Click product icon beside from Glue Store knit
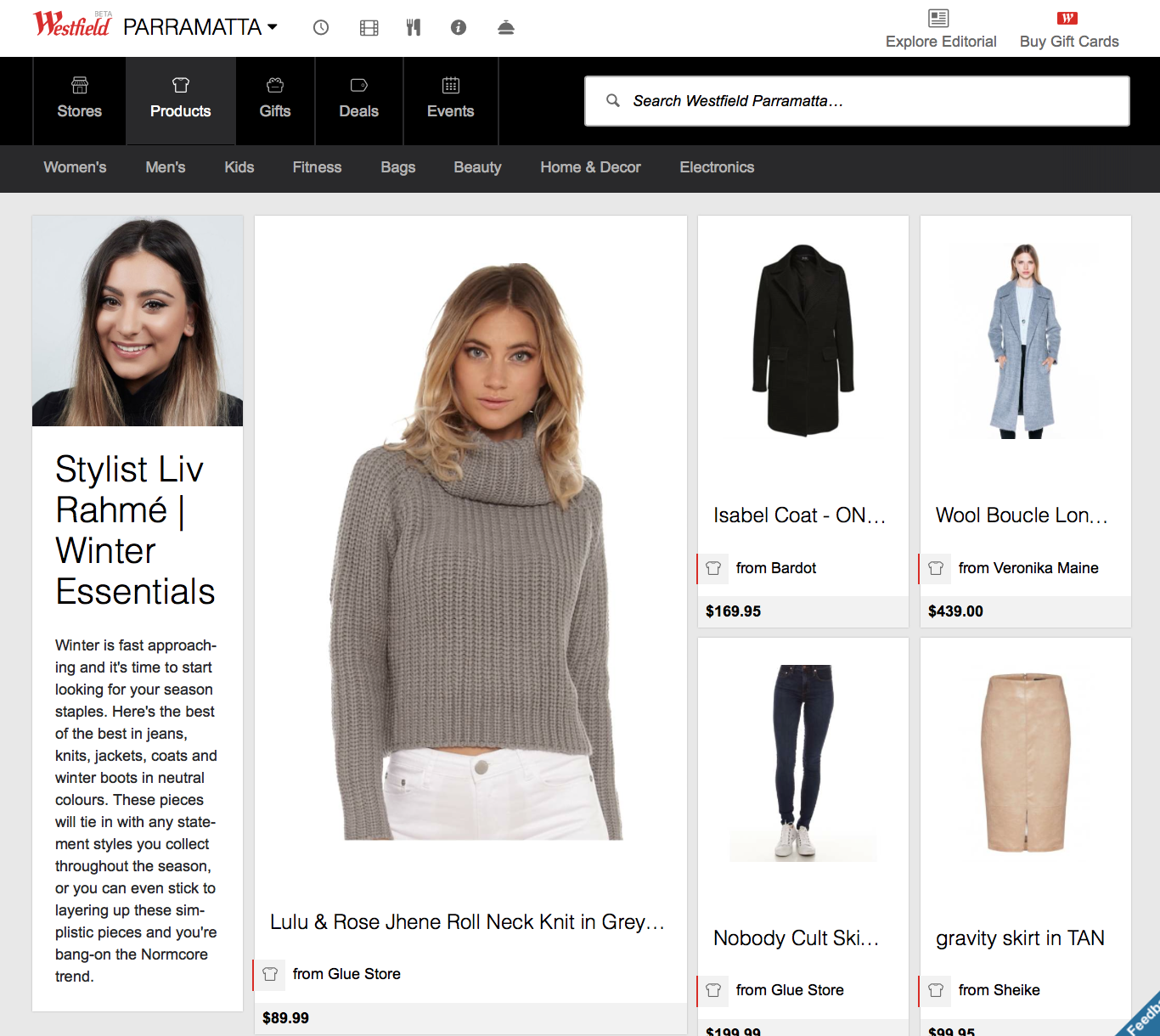 tap(270, 974)
